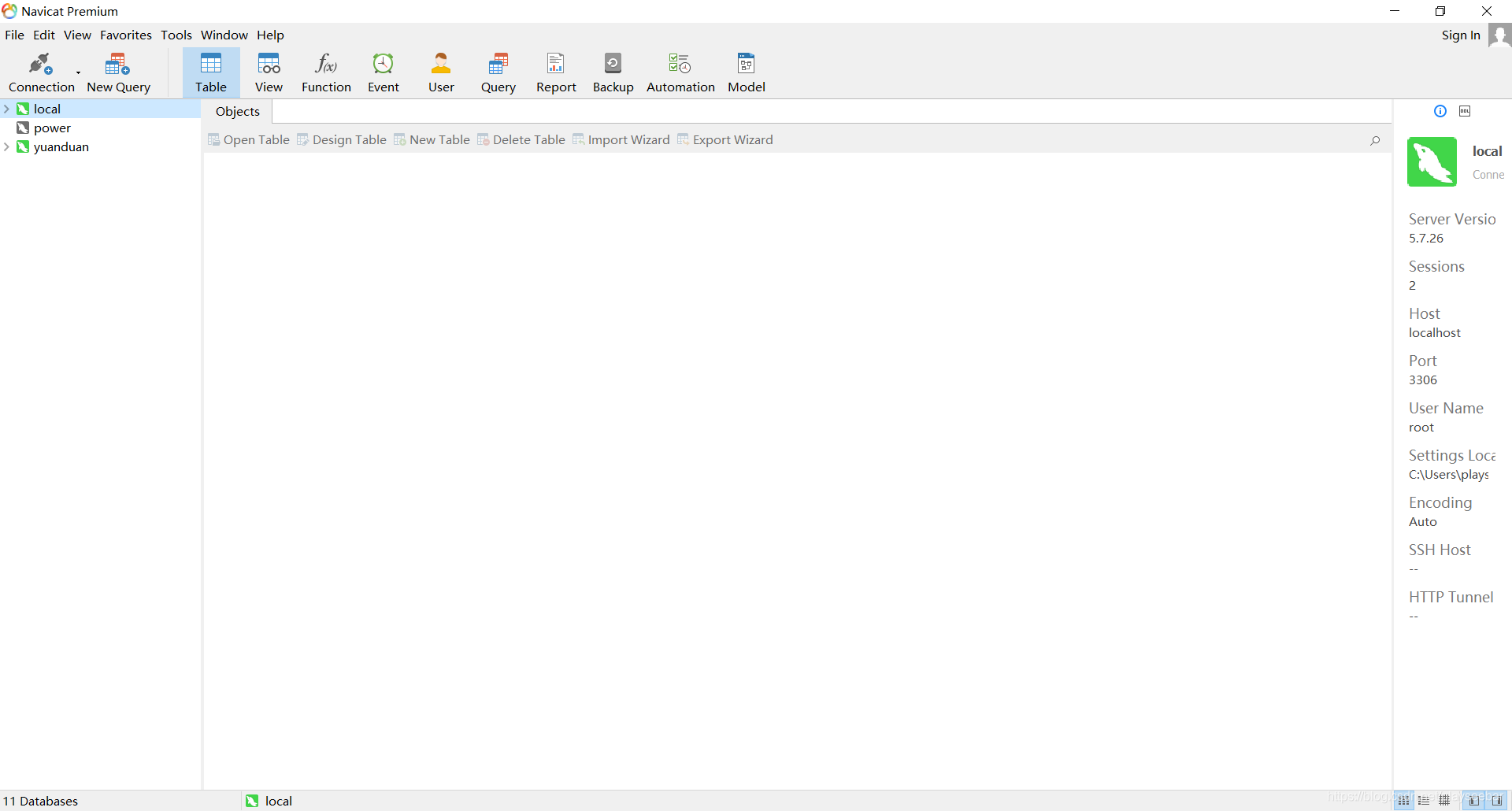Screen dimensions: 1512x811
Task: Switch to list view in status bar
Action: (1424, 800)
